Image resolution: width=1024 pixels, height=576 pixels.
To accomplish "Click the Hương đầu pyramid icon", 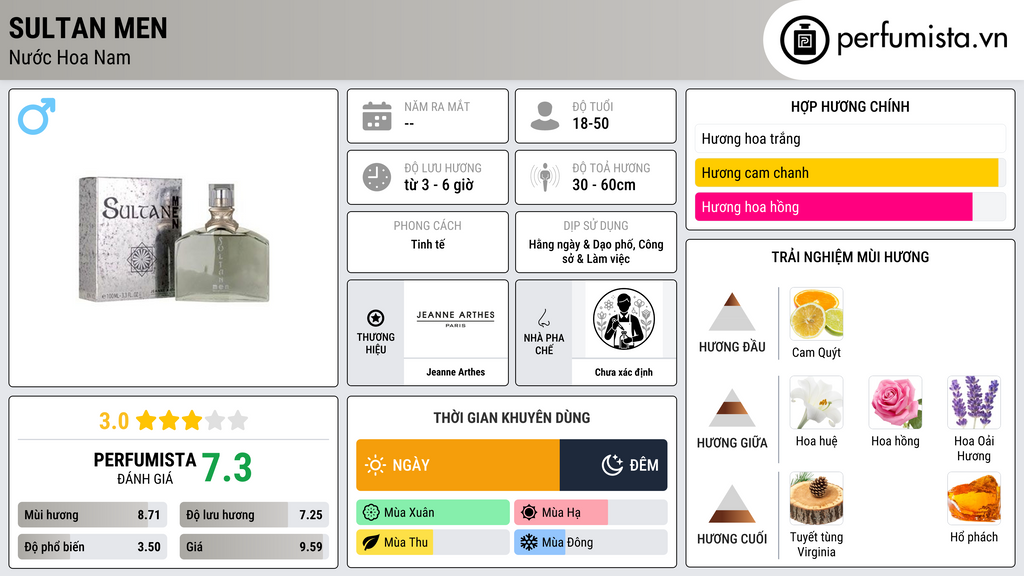I will pos(732,312).
